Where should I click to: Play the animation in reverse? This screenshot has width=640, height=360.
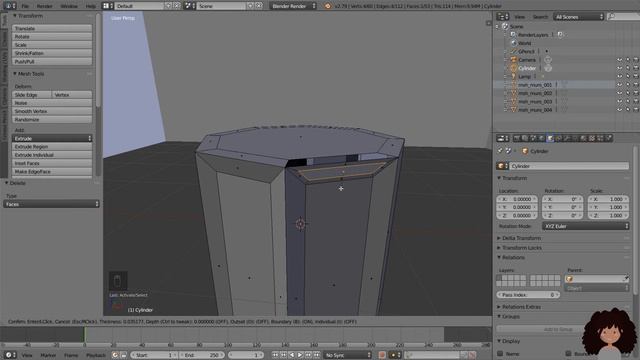coord(291,355)
